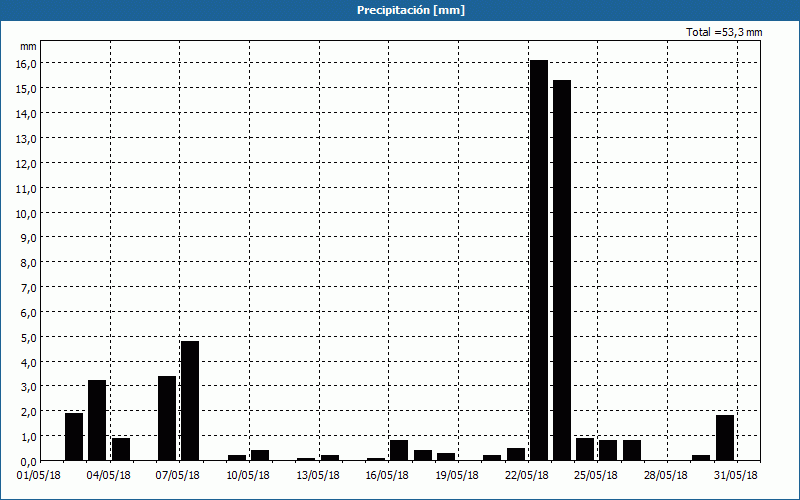Click the Precipitación [mm] title bar
Image resolution: width=800 pixels, height=500 pixels.
point(400,10)
